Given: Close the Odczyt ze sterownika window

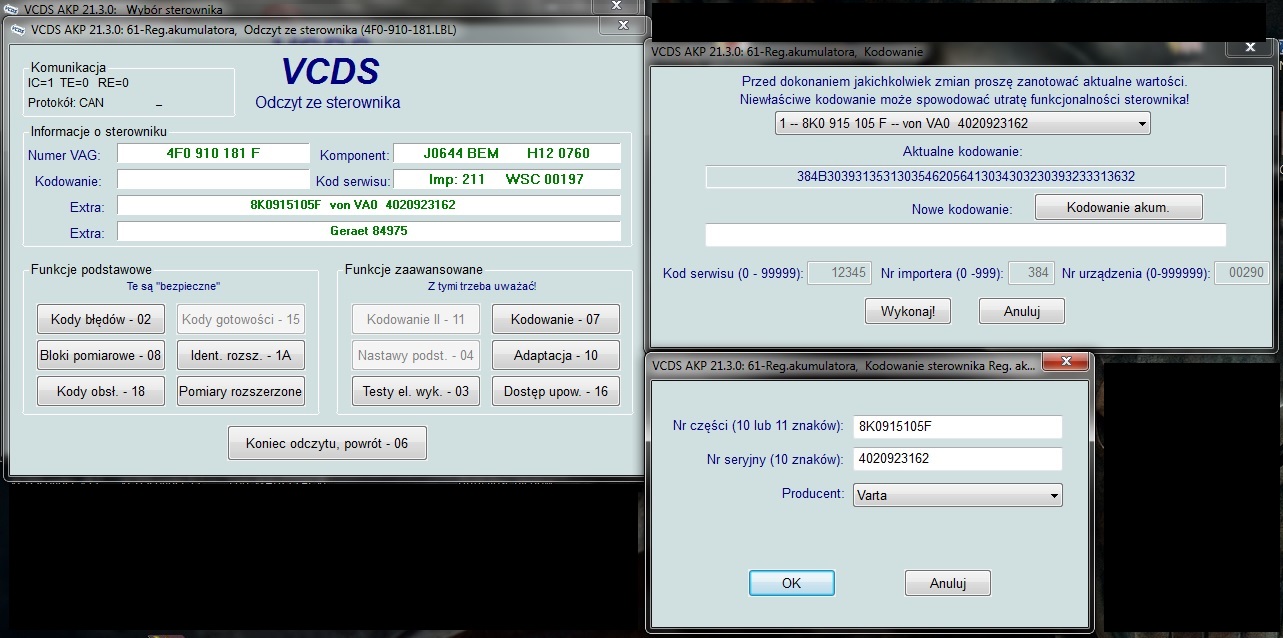Looking at the screenshot, I should (621, 26).
